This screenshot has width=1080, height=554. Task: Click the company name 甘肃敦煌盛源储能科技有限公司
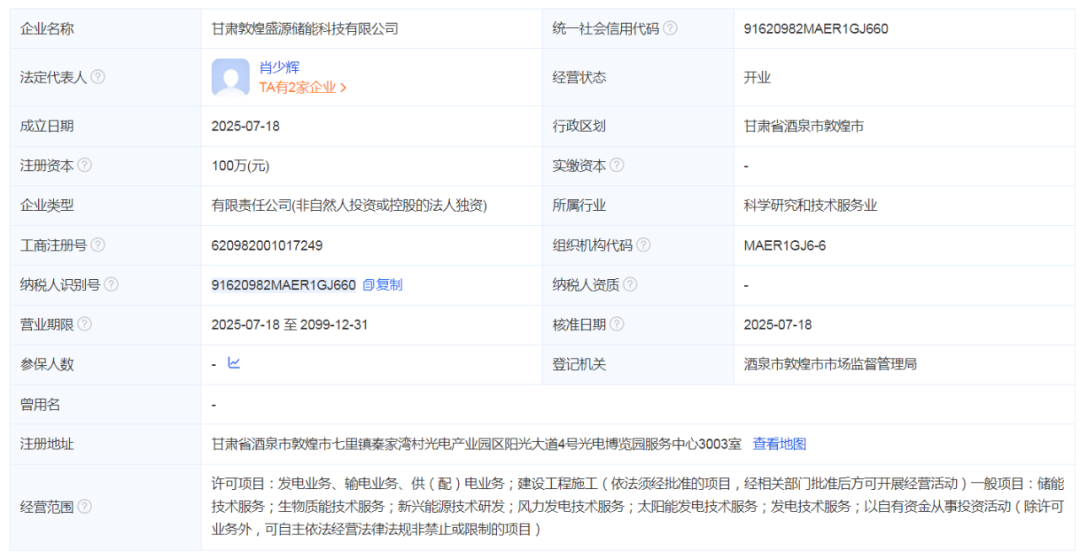click(x=305, y=29)
